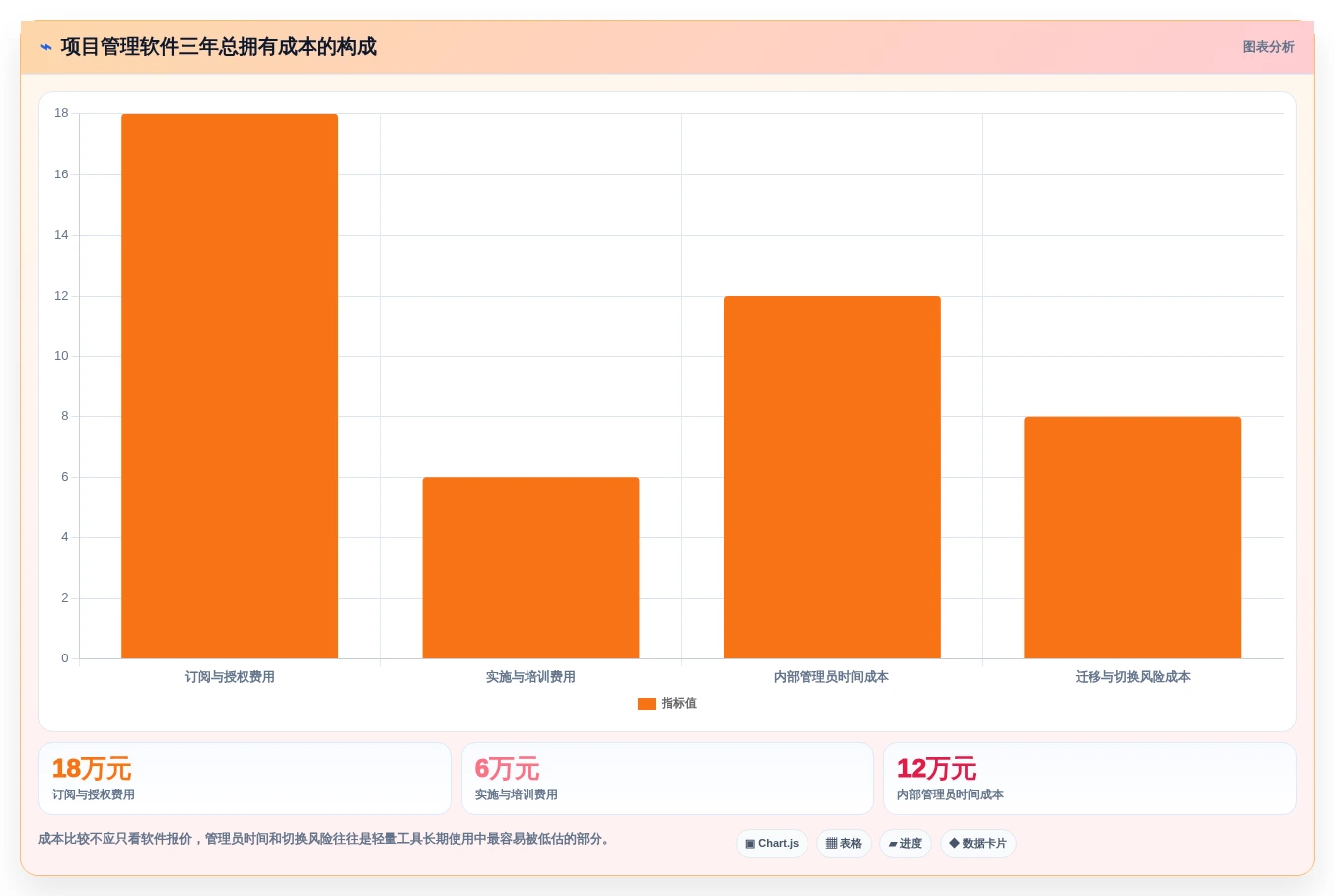
Task: Click the footnote text about 成本比较
Action: tap(326, 839)
